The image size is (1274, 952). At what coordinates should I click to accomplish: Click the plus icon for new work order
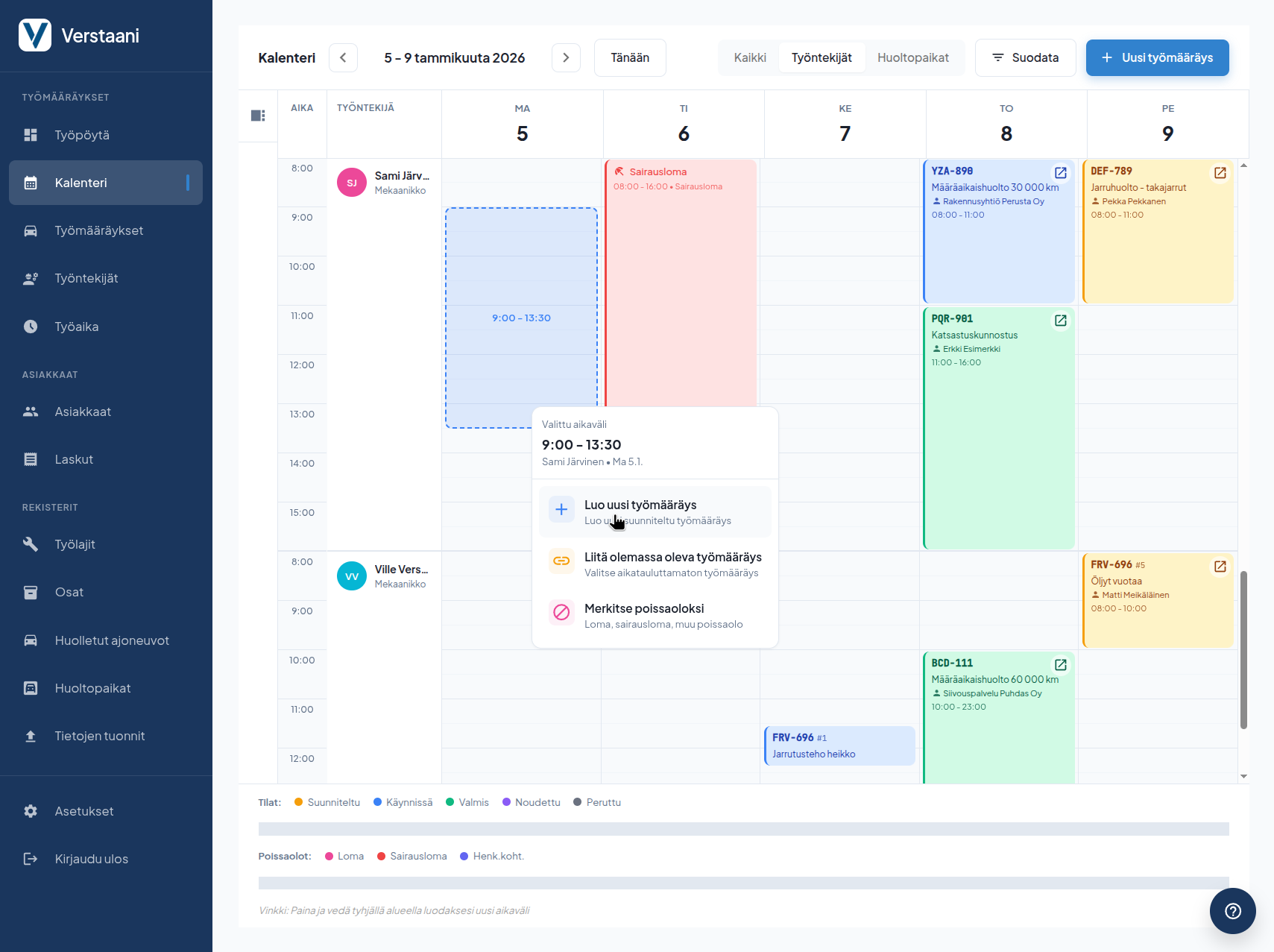pos(561,510)
